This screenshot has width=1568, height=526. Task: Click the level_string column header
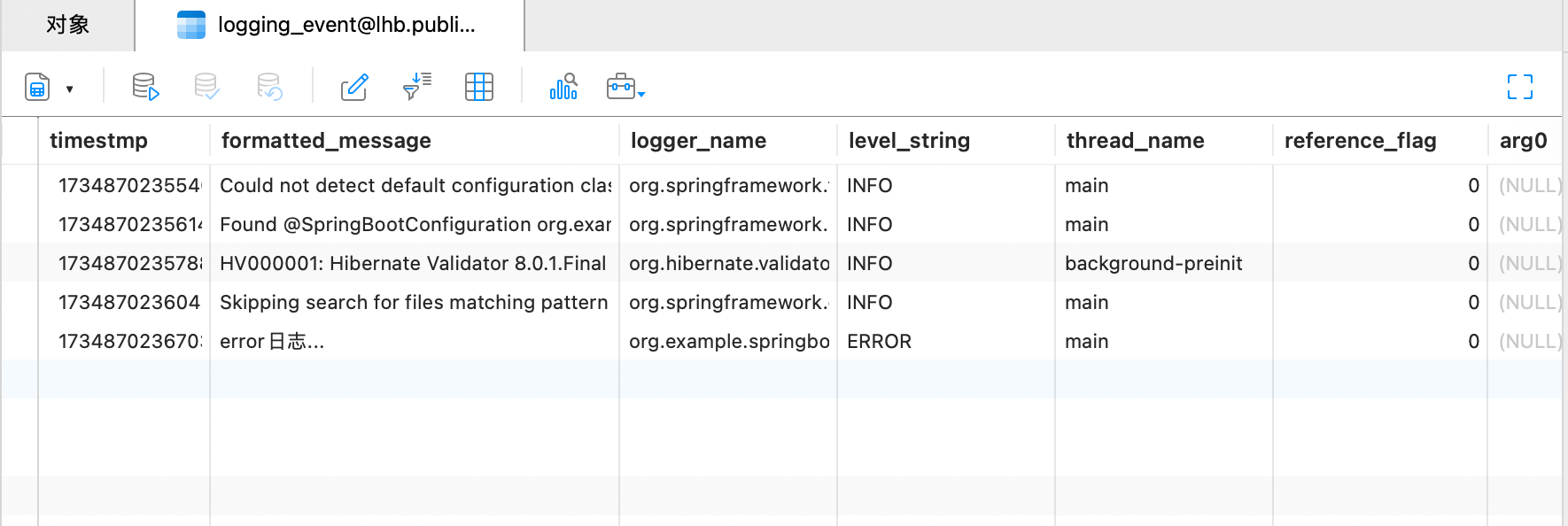(x=946, y=141)
